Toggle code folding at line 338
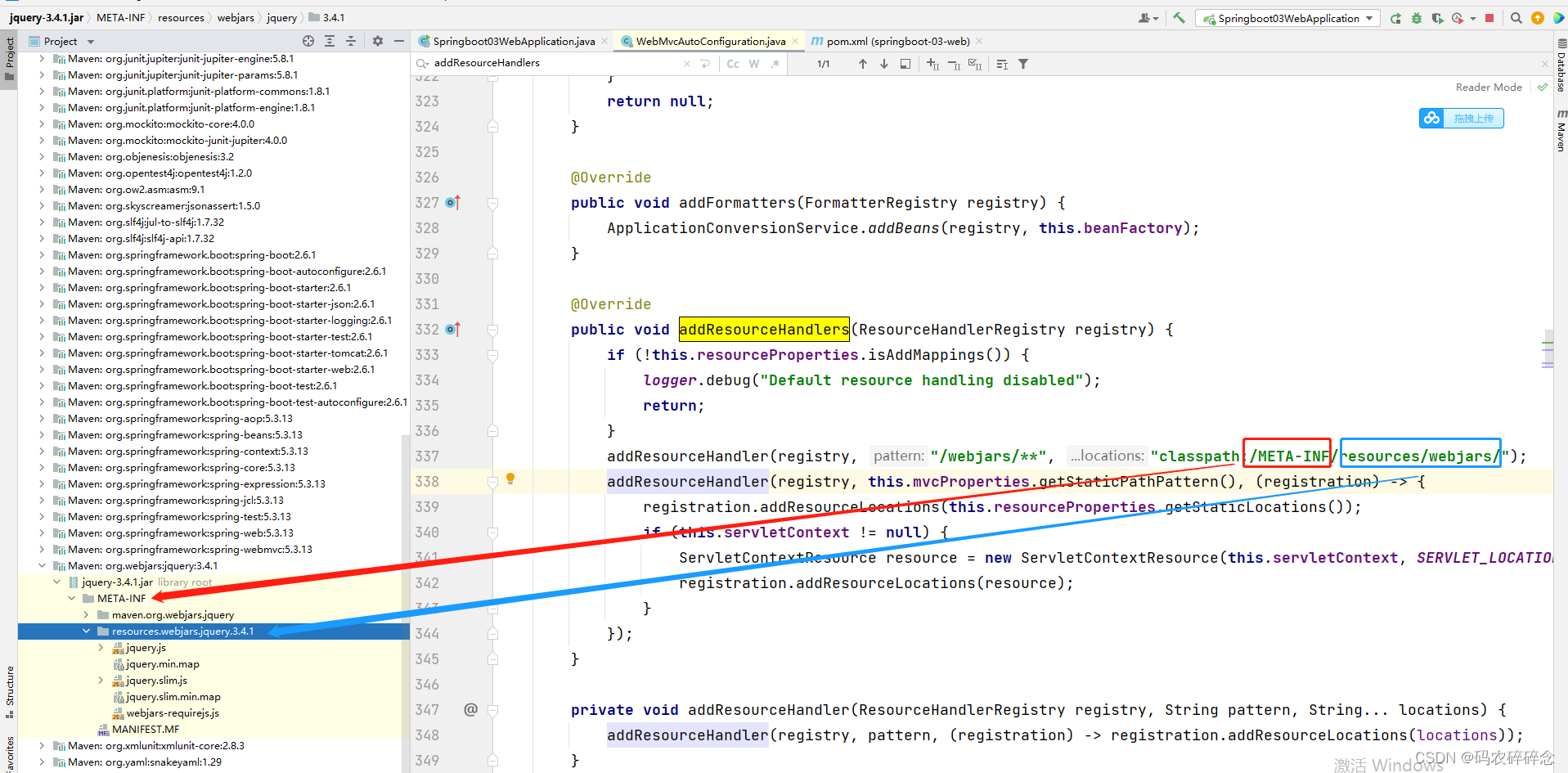The width and height of the screenshot is (1568, 773). click(492, 482)
